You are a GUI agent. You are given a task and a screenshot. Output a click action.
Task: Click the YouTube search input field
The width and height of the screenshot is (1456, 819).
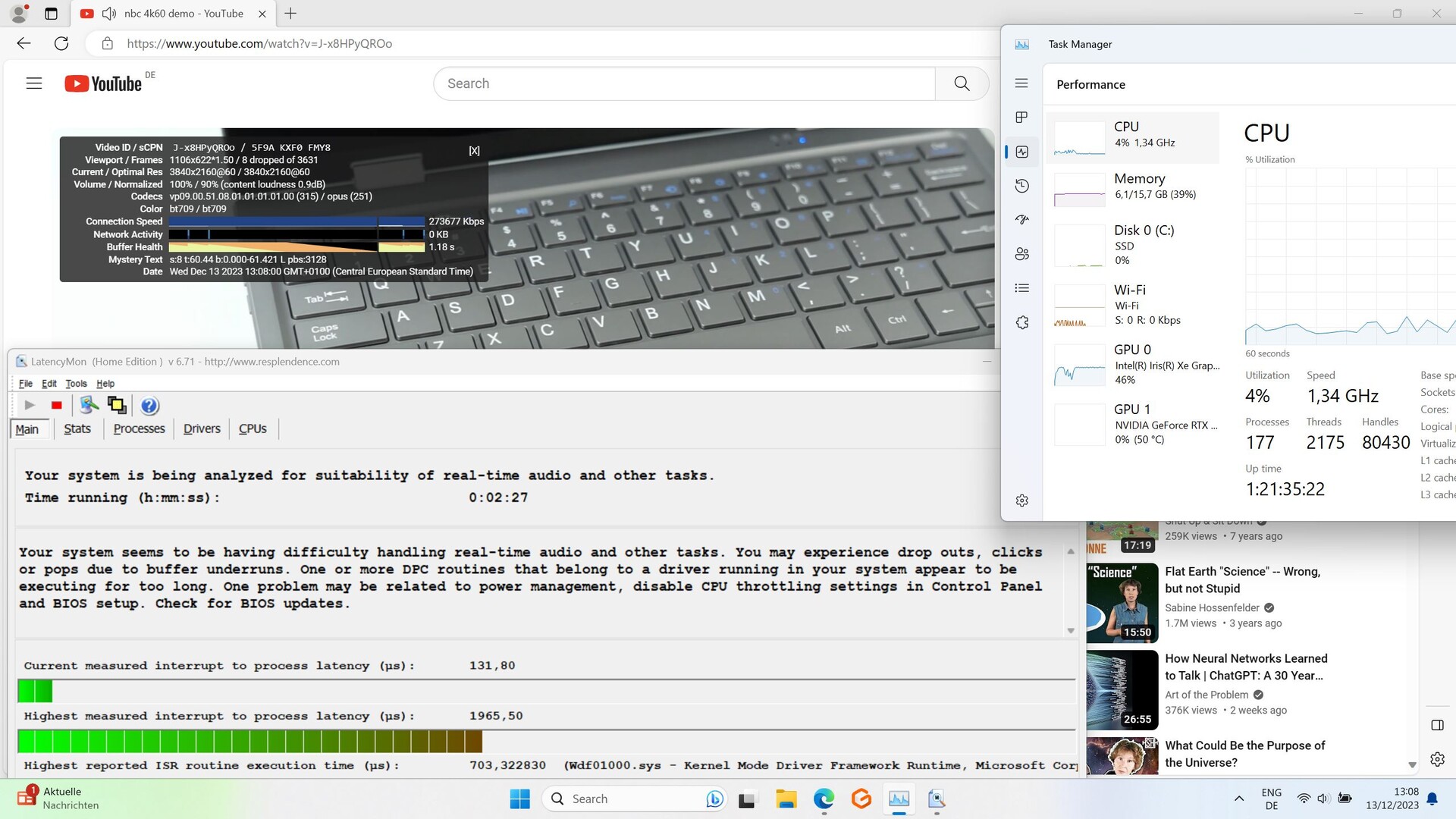point(685,83)
